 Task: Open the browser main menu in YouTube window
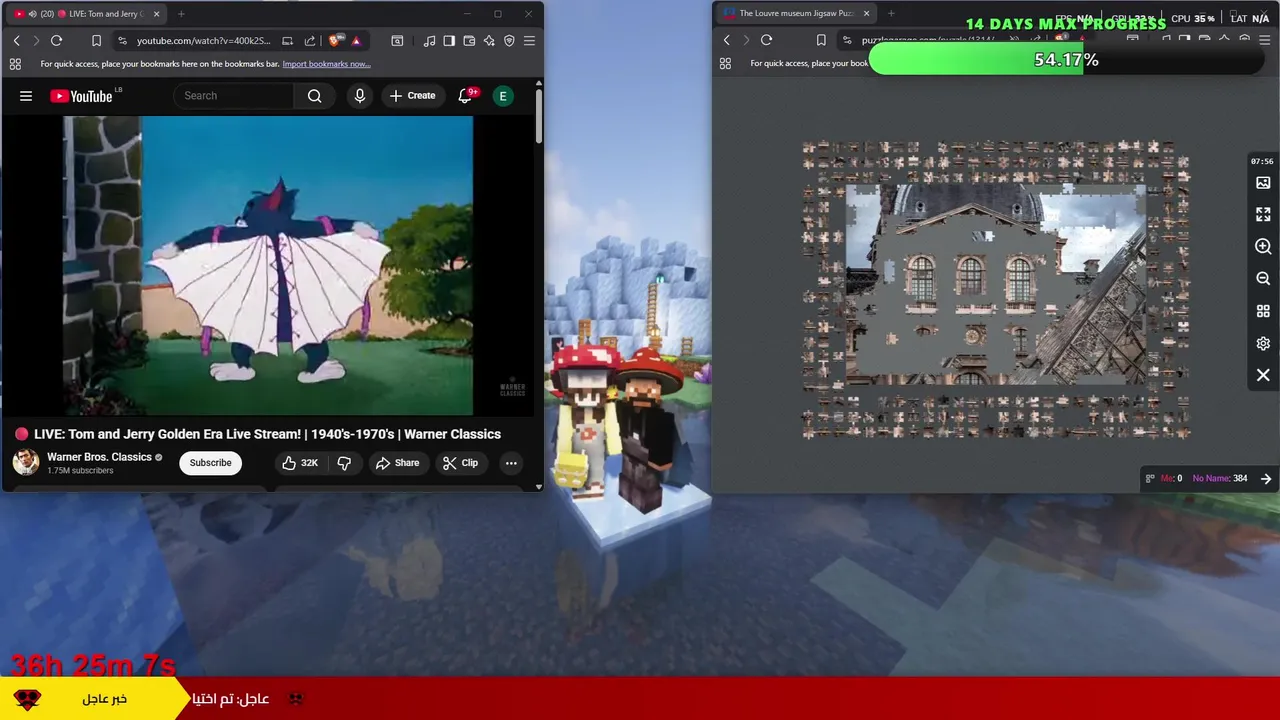tap(529, 41)
